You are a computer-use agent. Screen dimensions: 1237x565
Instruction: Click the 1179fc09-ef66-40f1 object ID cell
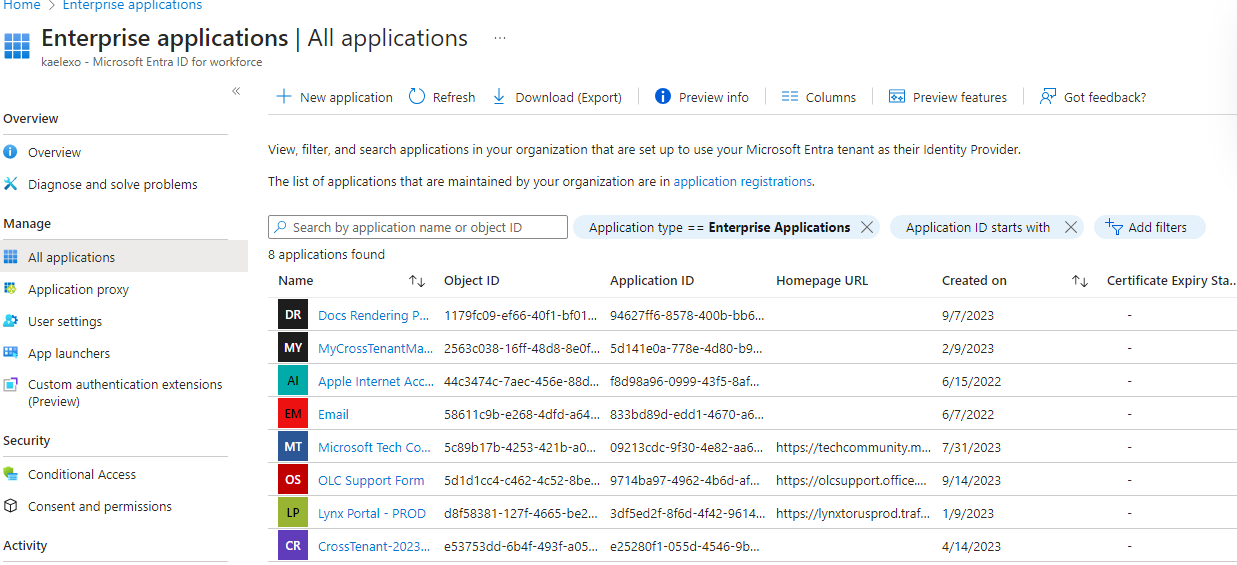521,315
